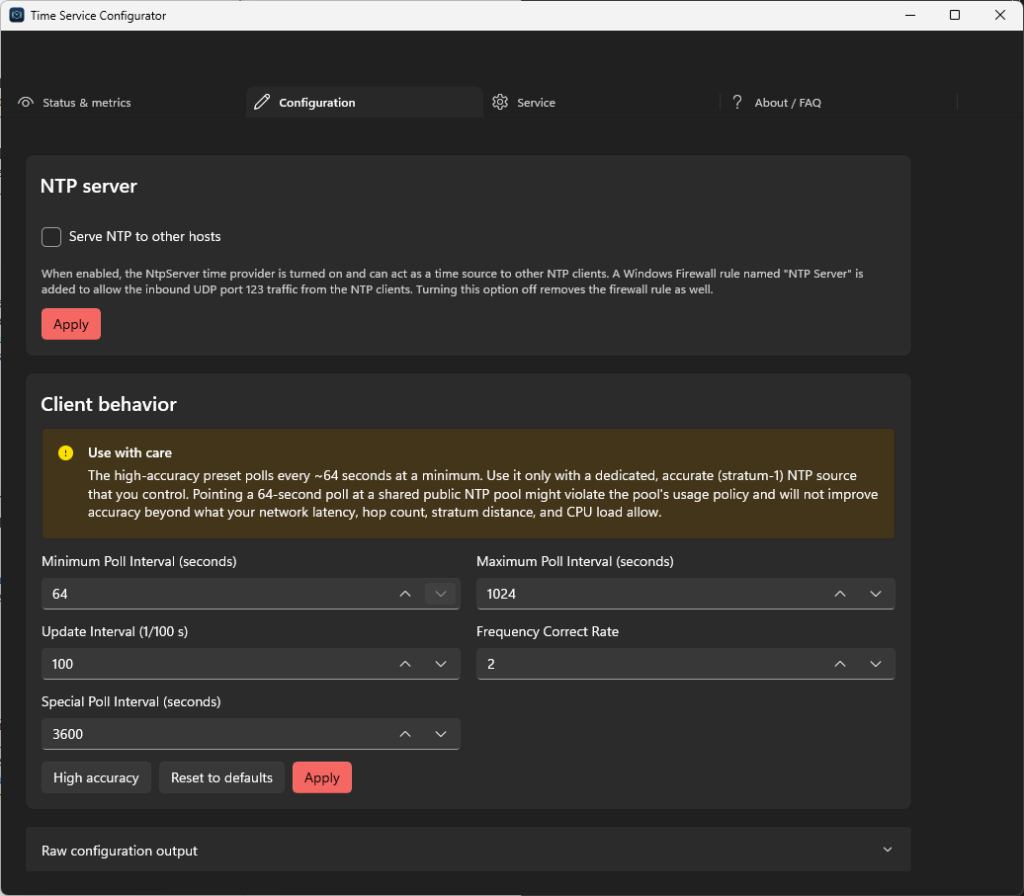Click the gear icon beside Service
The width and height of the screenshot is (1024, 896).
point(500,102)
